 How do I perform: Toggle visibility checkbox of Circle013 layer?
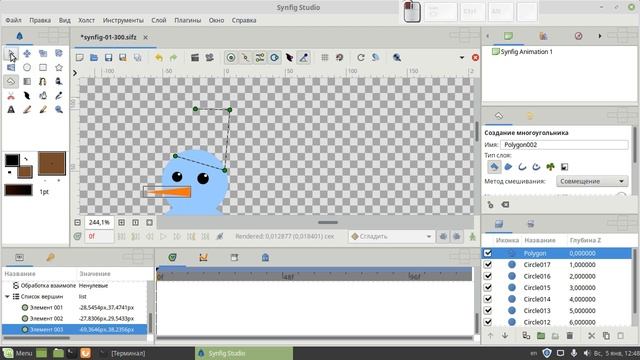[x=488, y=310]
